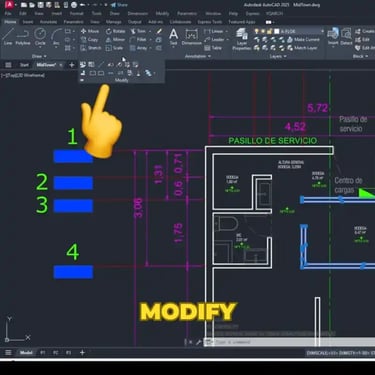The height and width of the screenshot is (375, 375).
Task: Click the Erase pencil icon
Action: point(159,31)
